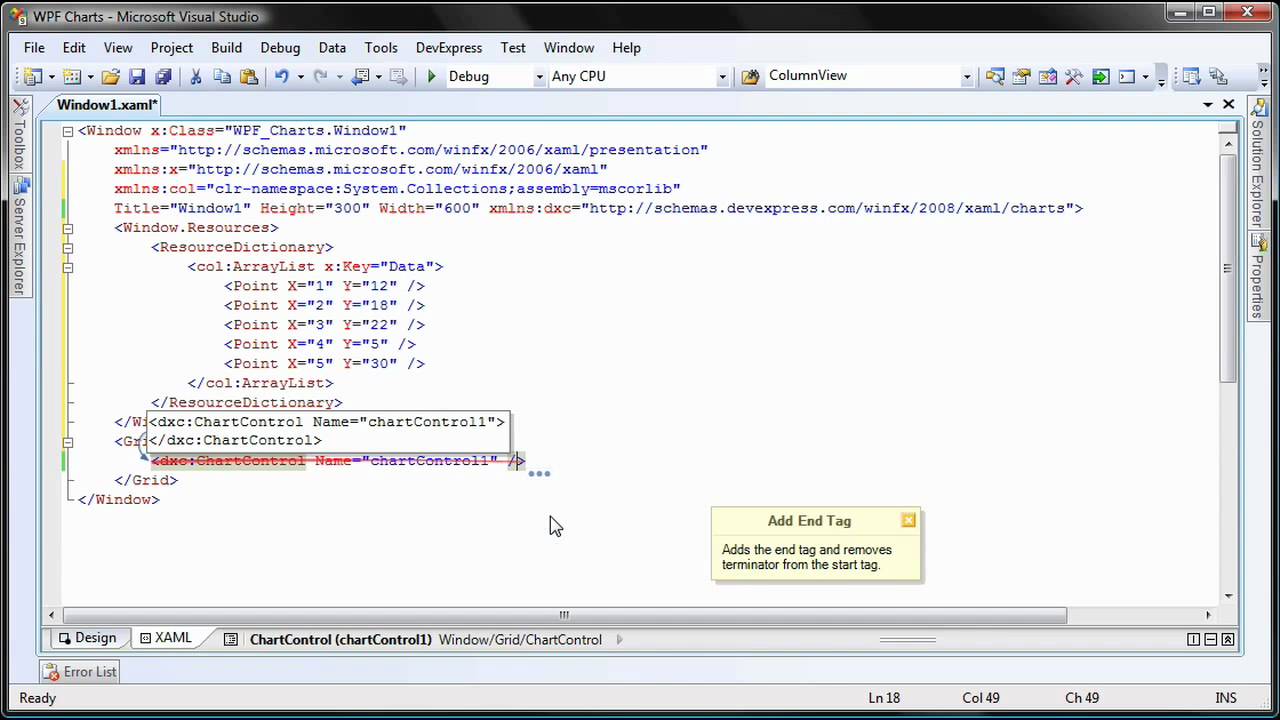Image resolution: width=1280 pixels, height=720 pixels.
Task: Expand the New Project dropdown arrow
Action: coord(50,77)
